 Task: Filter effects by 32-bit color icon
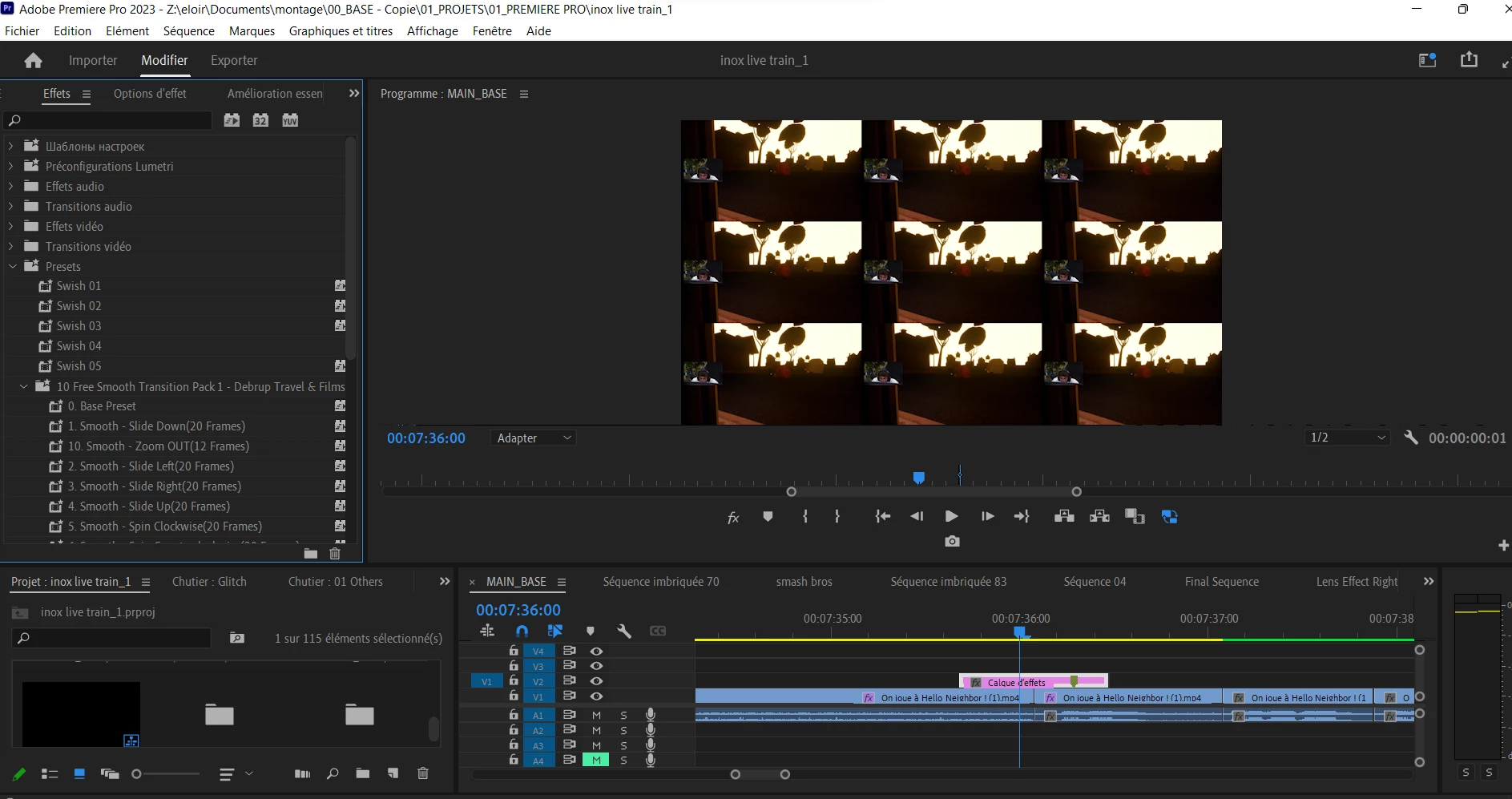[x=260, y=120]
